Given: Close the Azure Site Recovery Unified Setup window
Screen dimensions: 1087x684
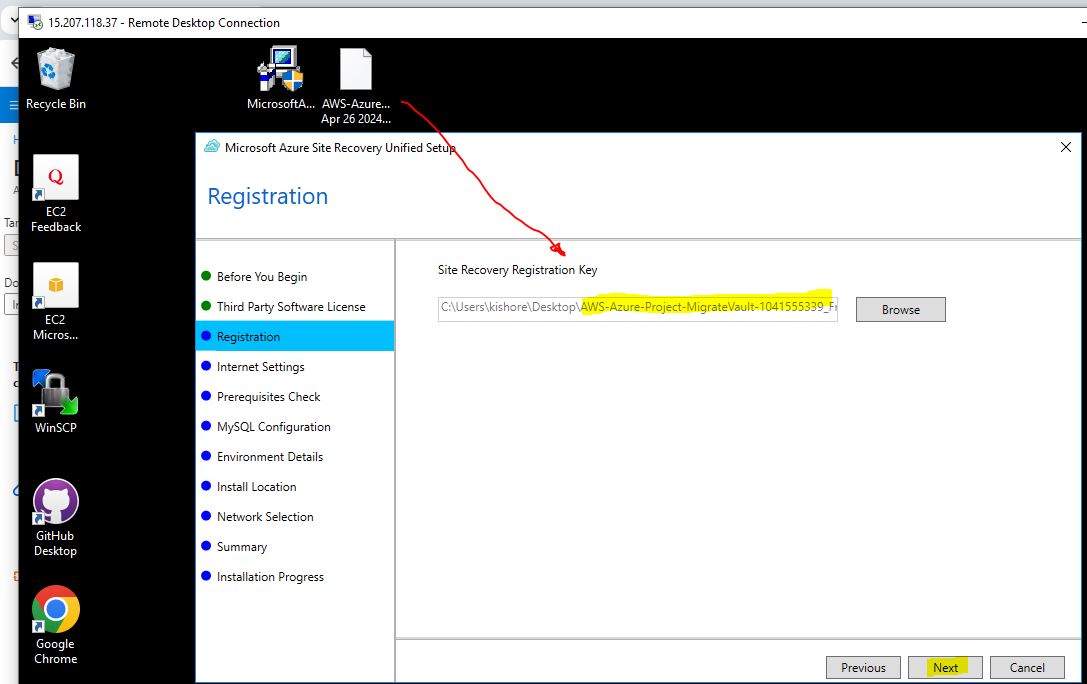Looking at the screenshot, I should click(x=1065, y=148).
